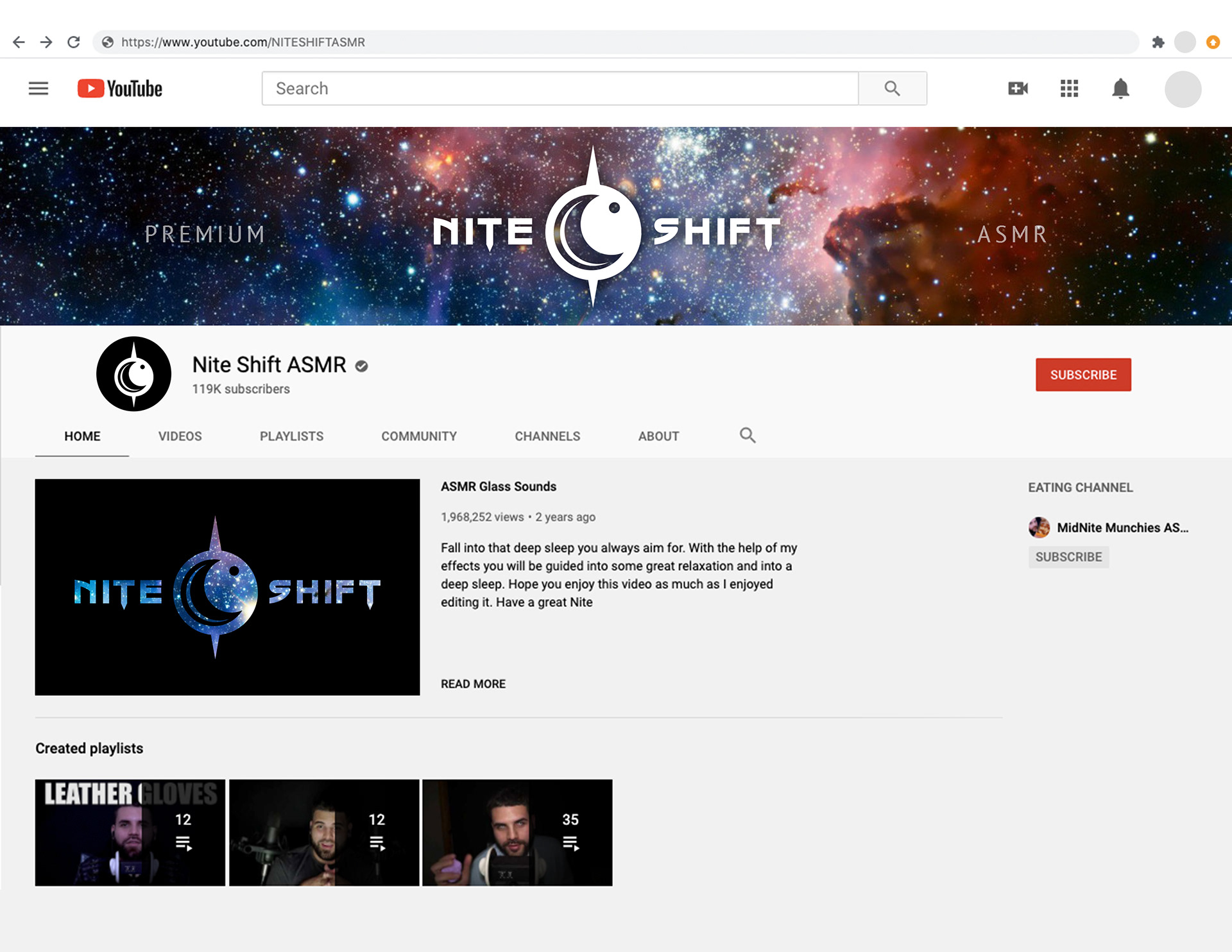Click in the YouTube search field
1232x952 pixels.
[560, 89]
